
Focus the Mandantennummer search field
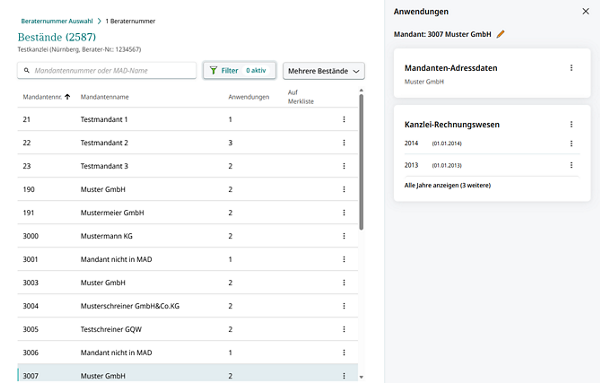[107, 70]
